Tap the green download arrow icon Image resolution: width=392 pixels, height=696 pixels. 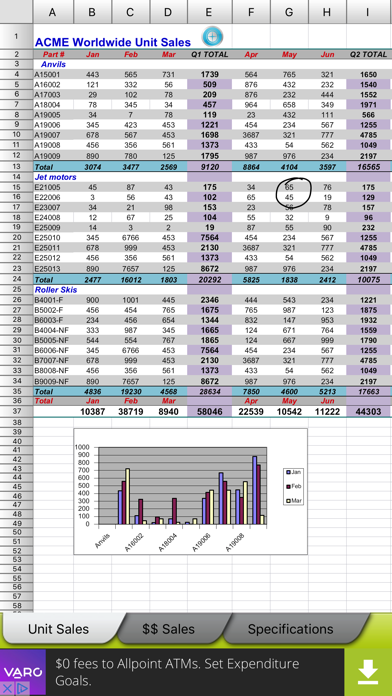[368, 672]
